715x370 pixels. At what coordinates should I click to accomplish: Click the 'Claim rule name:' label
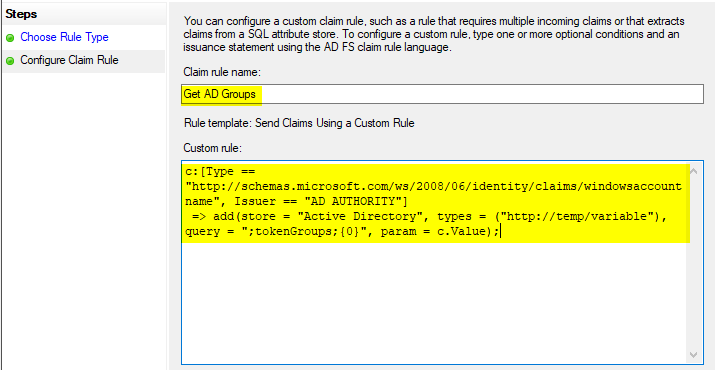[222, 72]
